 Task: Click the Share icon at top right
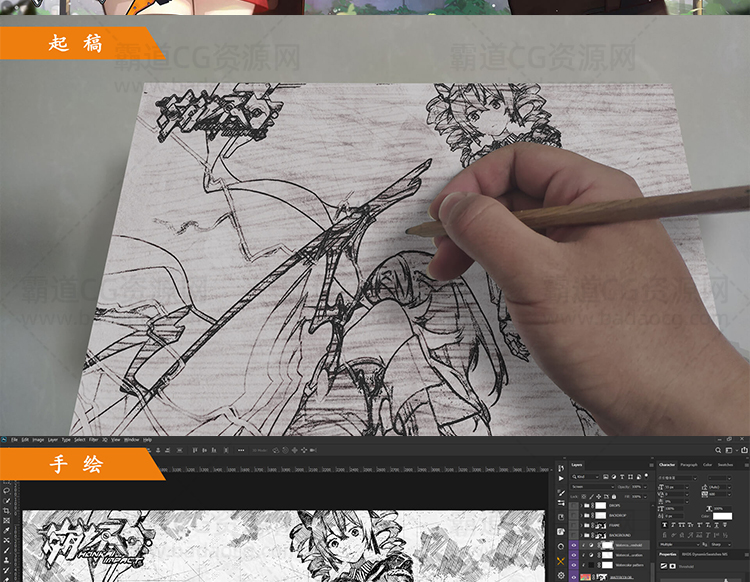click(x=744, y=450)
